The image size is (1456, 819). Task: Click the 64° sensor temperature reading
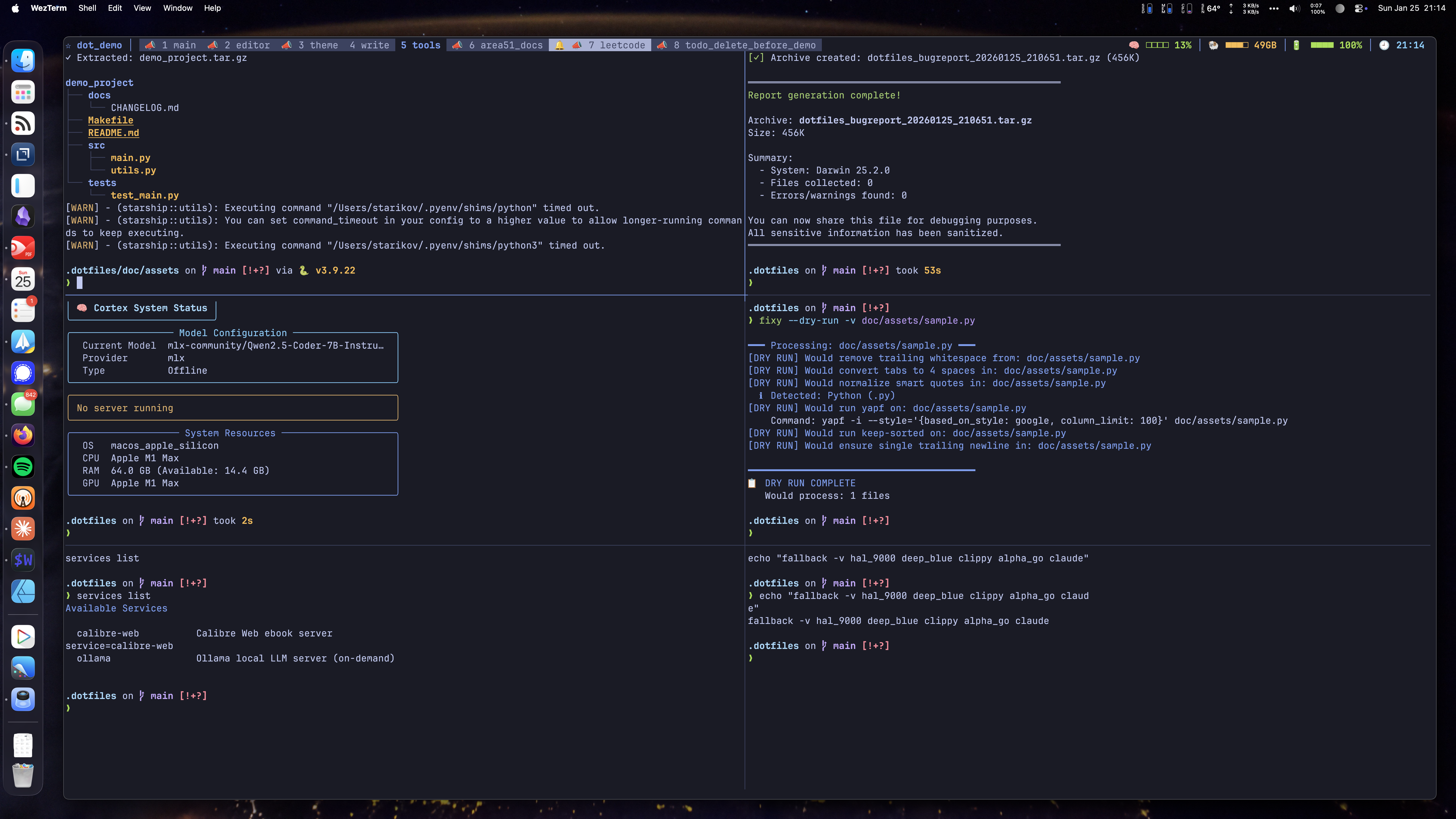1211,9
